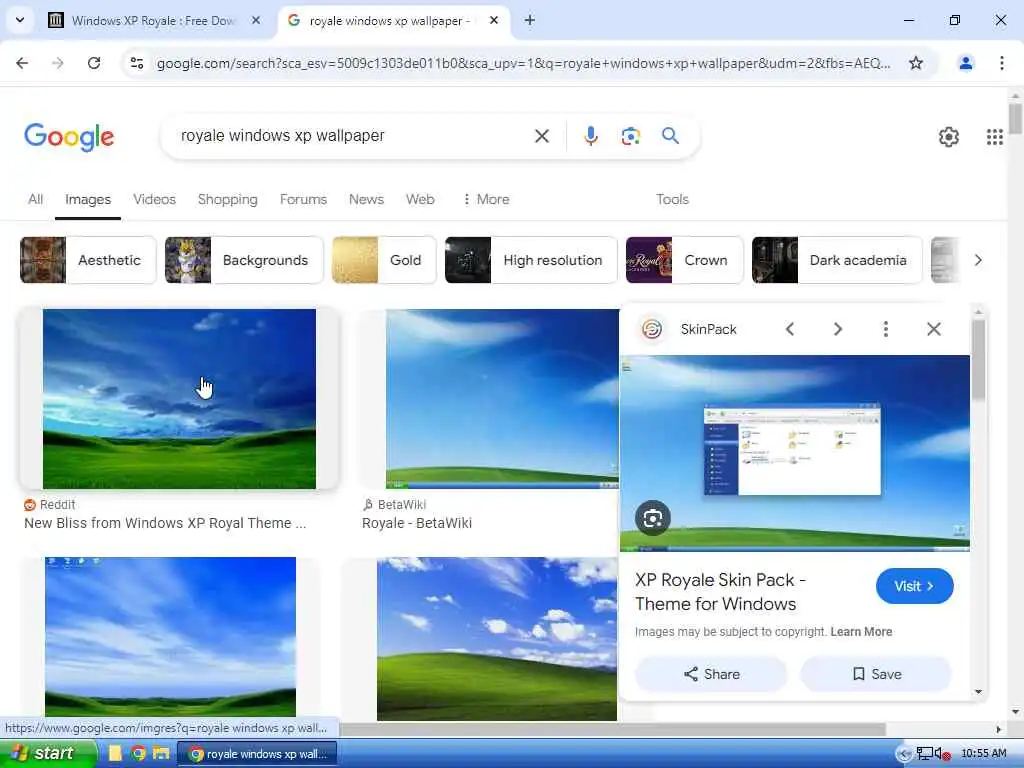Screen dimensions: 1024x768
Task: Filter images by Aesthetic chip
Action: [88, 260]
